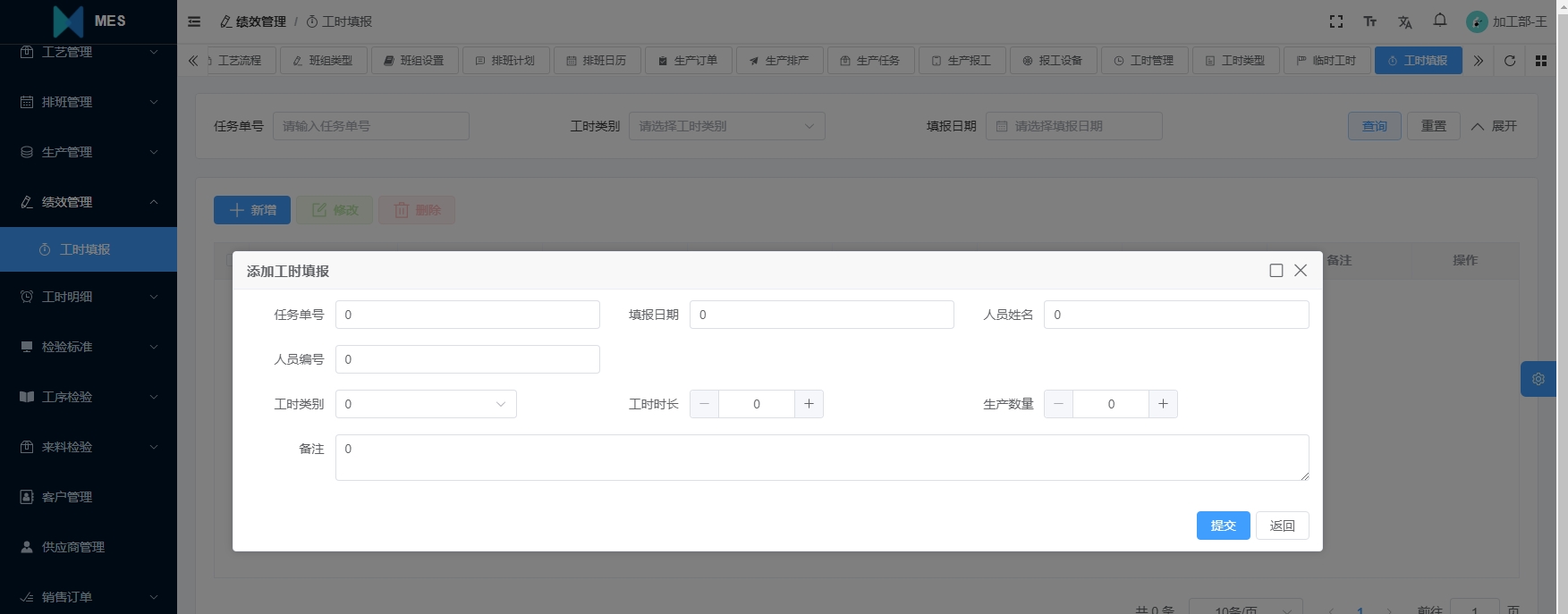Switch to the 排班日历 tab

coord(598,61)
